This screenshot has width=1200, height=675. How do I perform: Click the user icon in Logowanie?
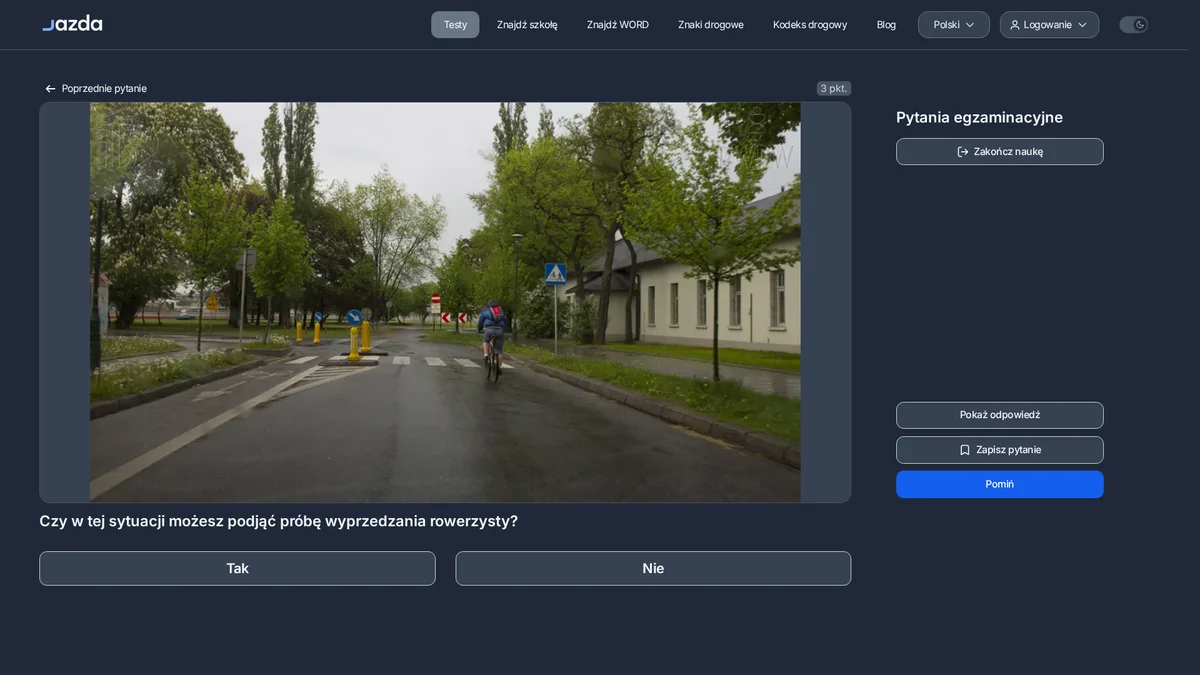1015,25
